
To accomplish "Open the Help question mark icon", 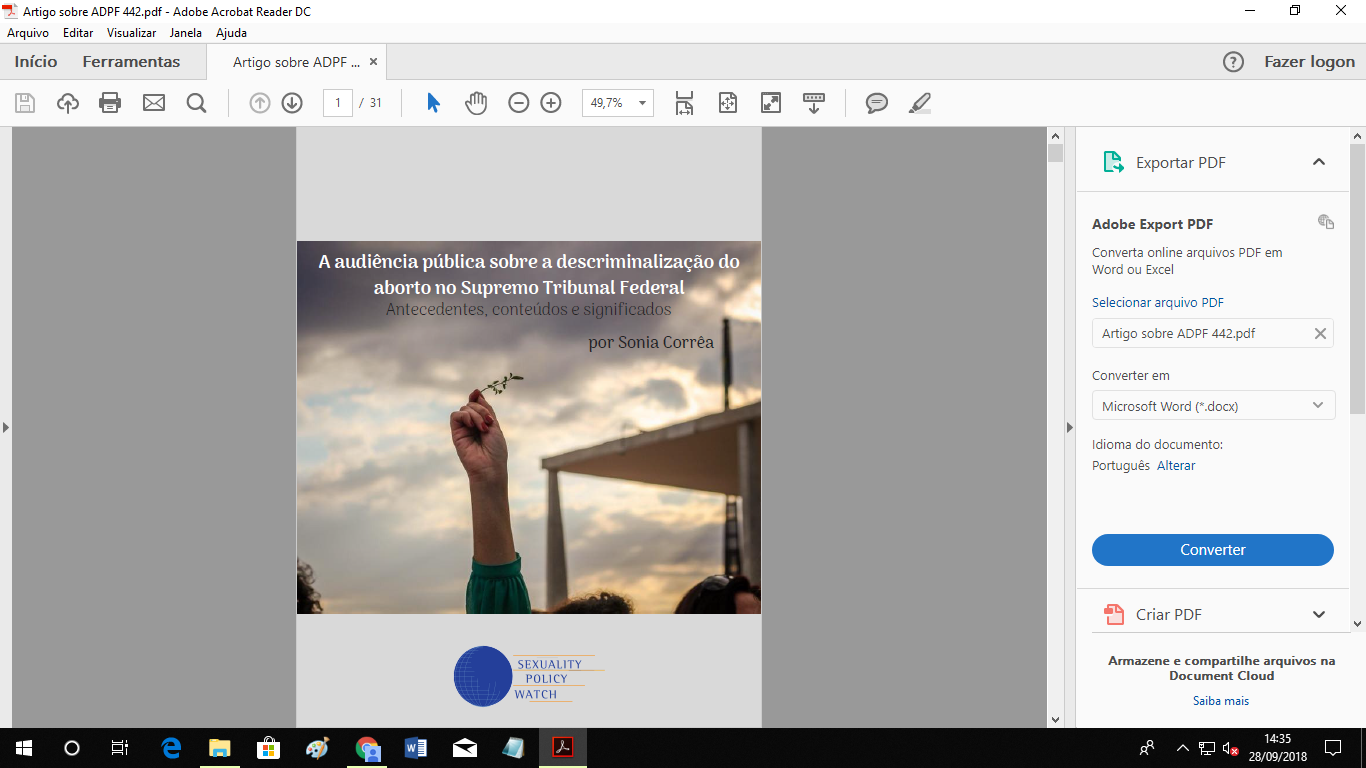I will point(1234,62).
